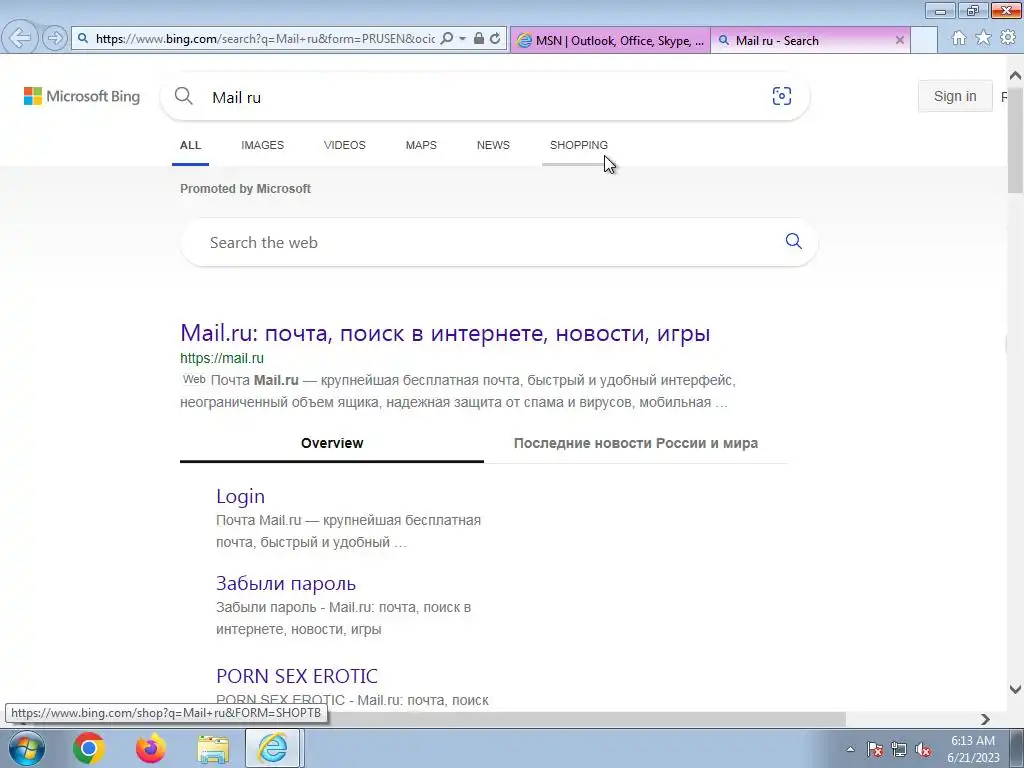
Task: Switch to MAPS results
Action: (x=421, y=145)
